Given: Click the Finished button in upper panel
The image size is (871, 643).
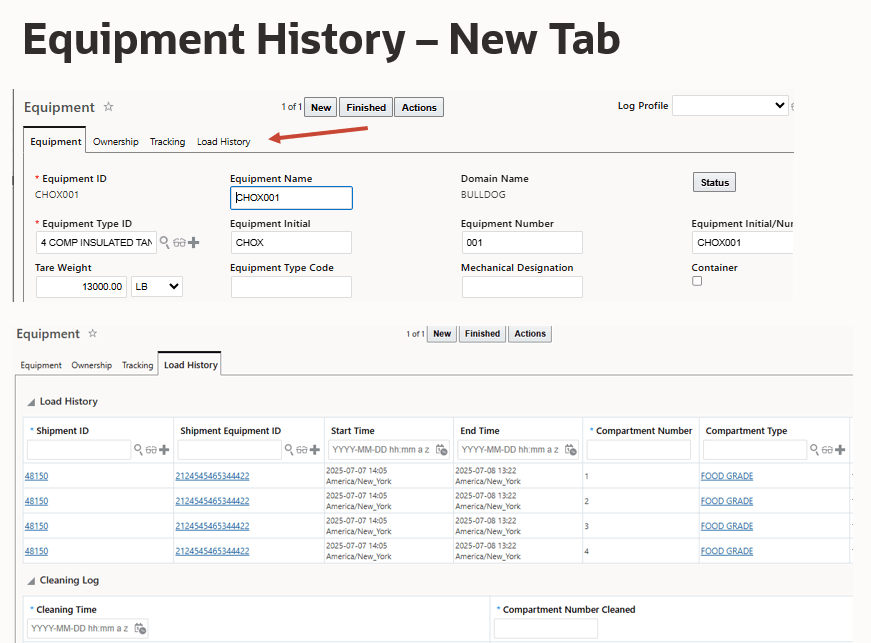Looking at the screenshot, I should pos(366,107).
